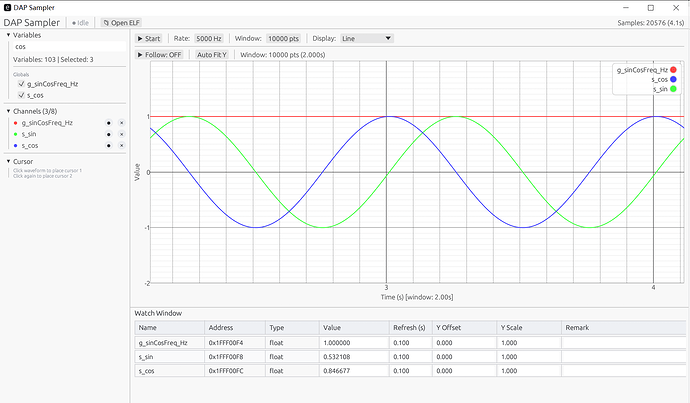690x403 pixels.
Task: Click the green color dot of s_sin channel
Action: 16,134
